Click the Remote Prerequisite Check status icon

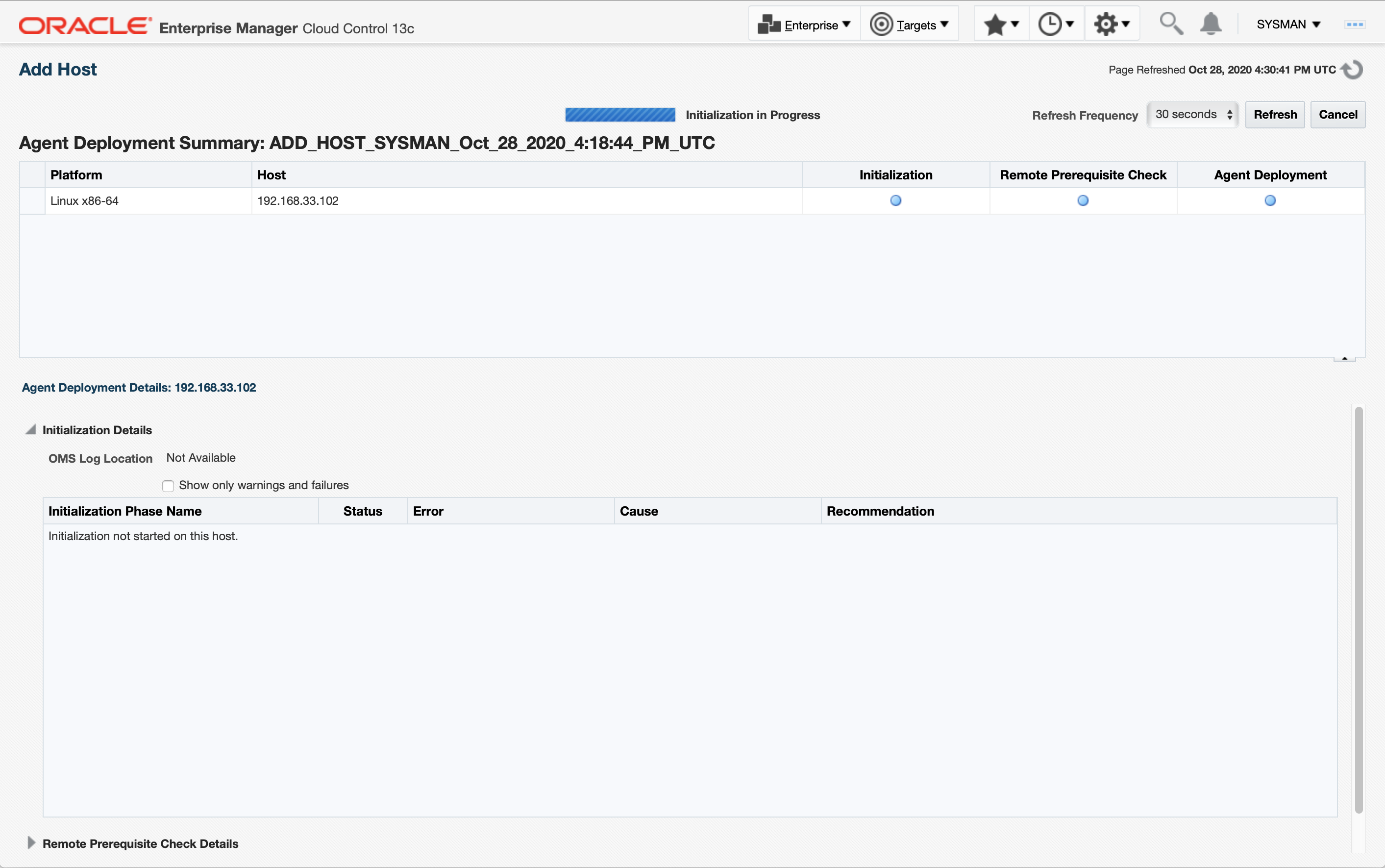point(1083,201)
